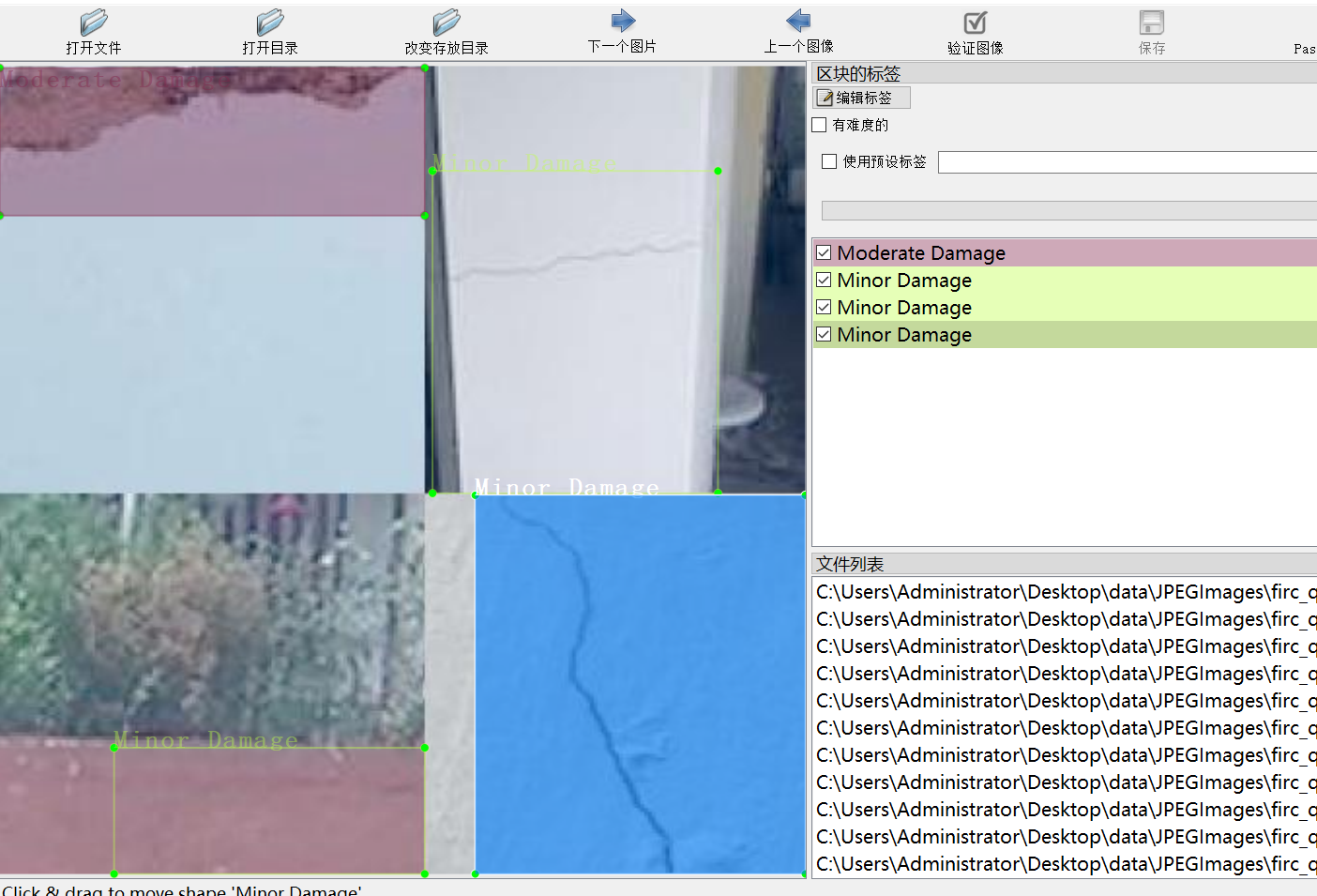Change save directory via 改变存放目录
Image resolution: width=1317 pixels, height=896 pixels.
tap(447, 33)
